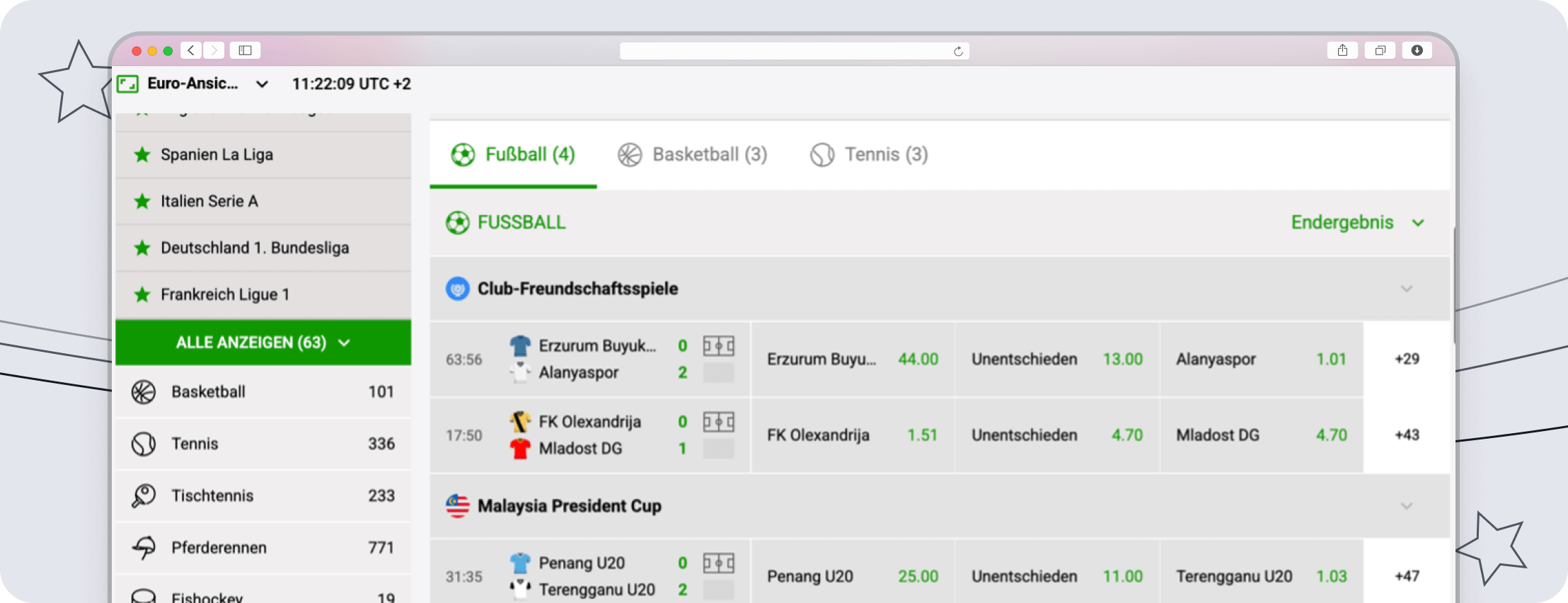Switch to the Tennis (3) tab
The image size is (1568, 603).
[869, 154]
